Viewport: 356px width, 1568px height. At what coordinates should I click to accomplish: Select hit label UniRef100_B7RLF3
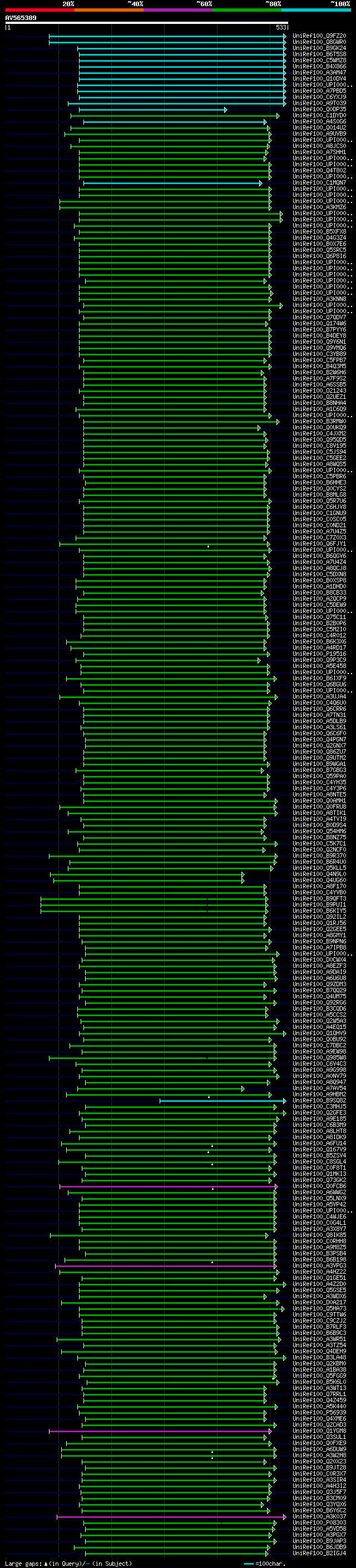coord(319,1327)
